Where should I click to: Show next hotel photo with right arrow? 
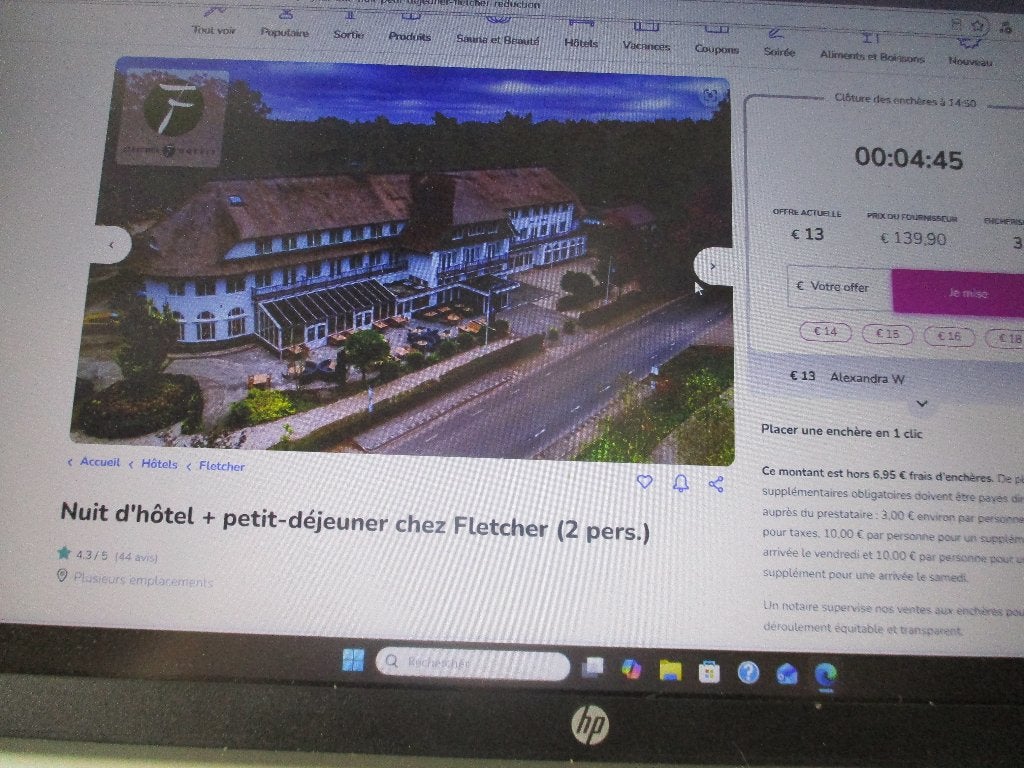713,266
